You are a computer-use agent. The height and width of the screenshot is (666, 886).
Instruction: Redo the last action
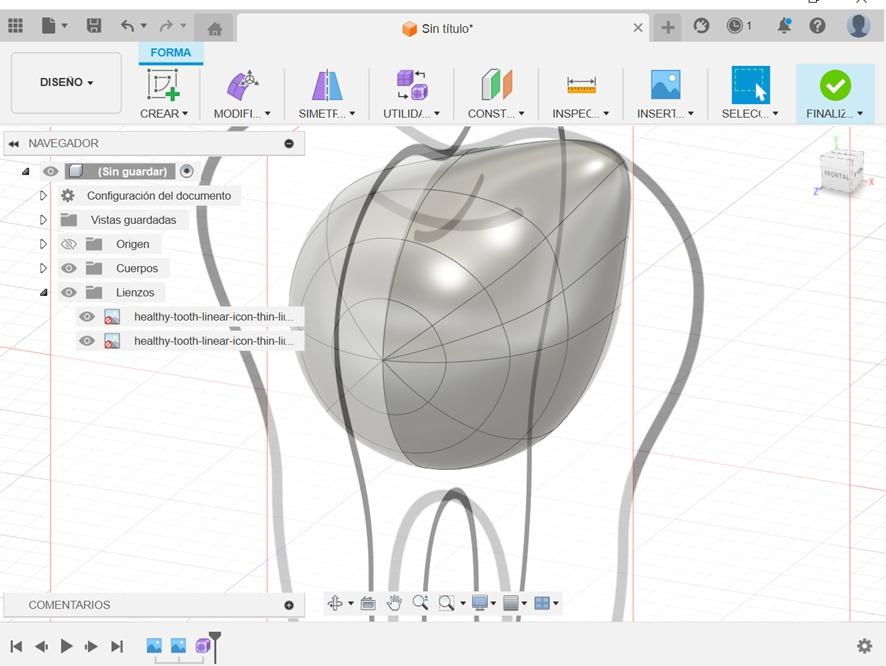(167, 26)
